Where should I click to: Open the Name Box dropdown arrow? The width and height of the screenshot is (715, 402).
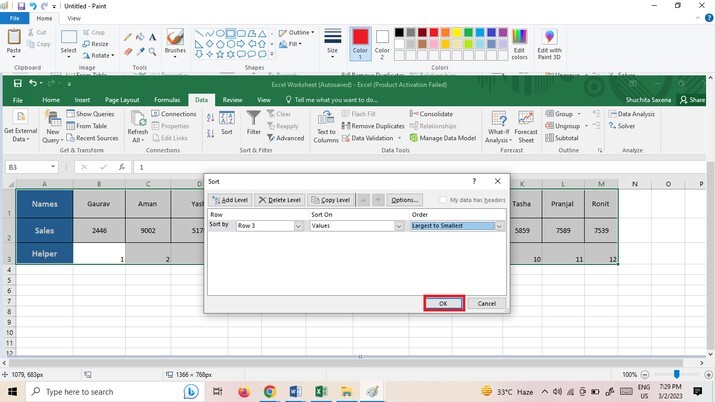53,167
